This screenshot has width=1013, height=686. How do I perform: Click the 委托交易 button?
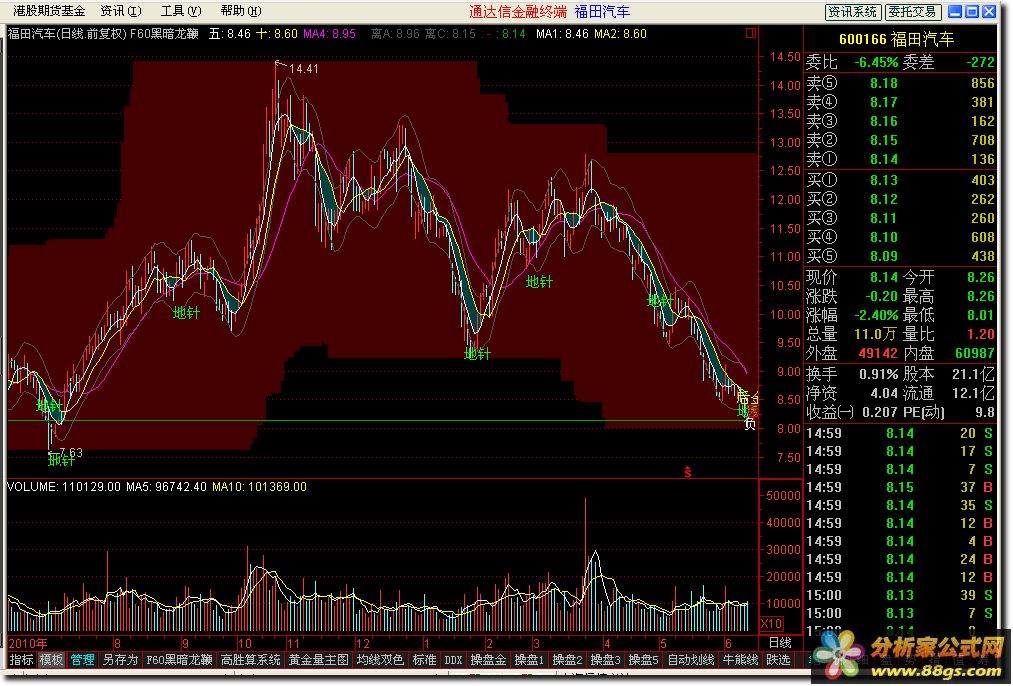(913, 12)
